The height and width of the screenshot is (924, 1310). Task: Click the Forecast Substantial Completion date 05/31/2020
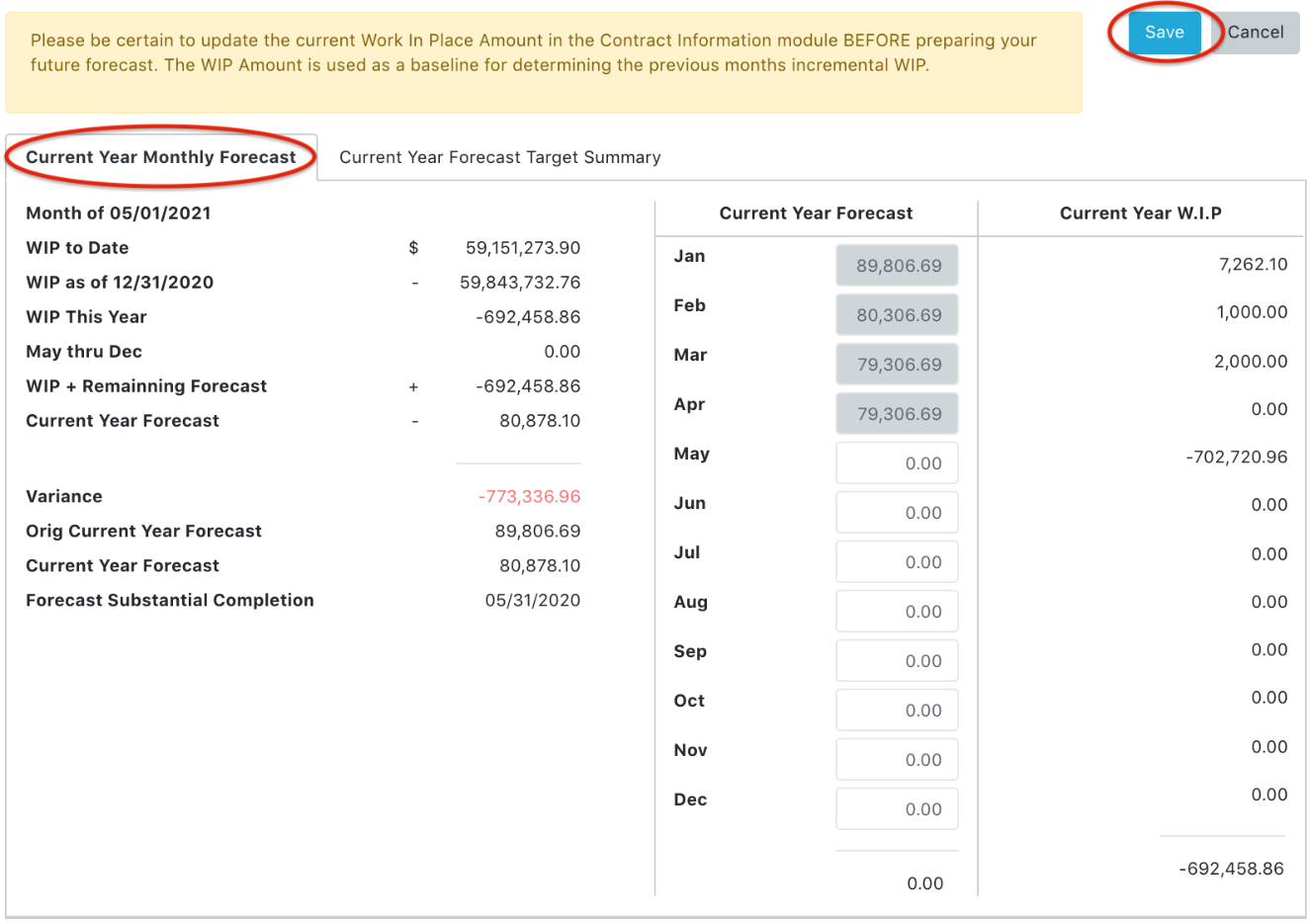(x=532, y=601)
